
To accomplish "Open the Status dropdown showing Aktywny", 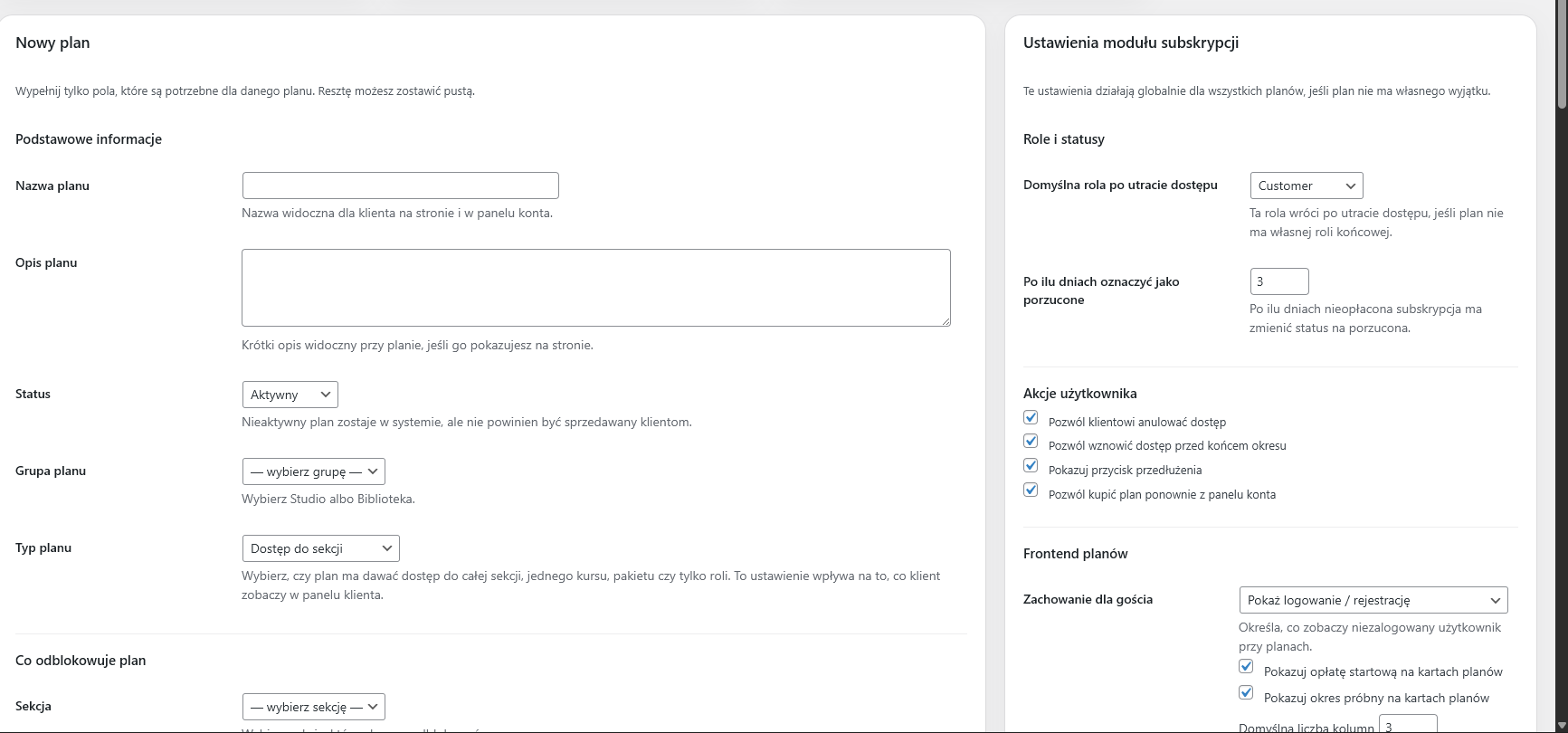I will [290, 395].
